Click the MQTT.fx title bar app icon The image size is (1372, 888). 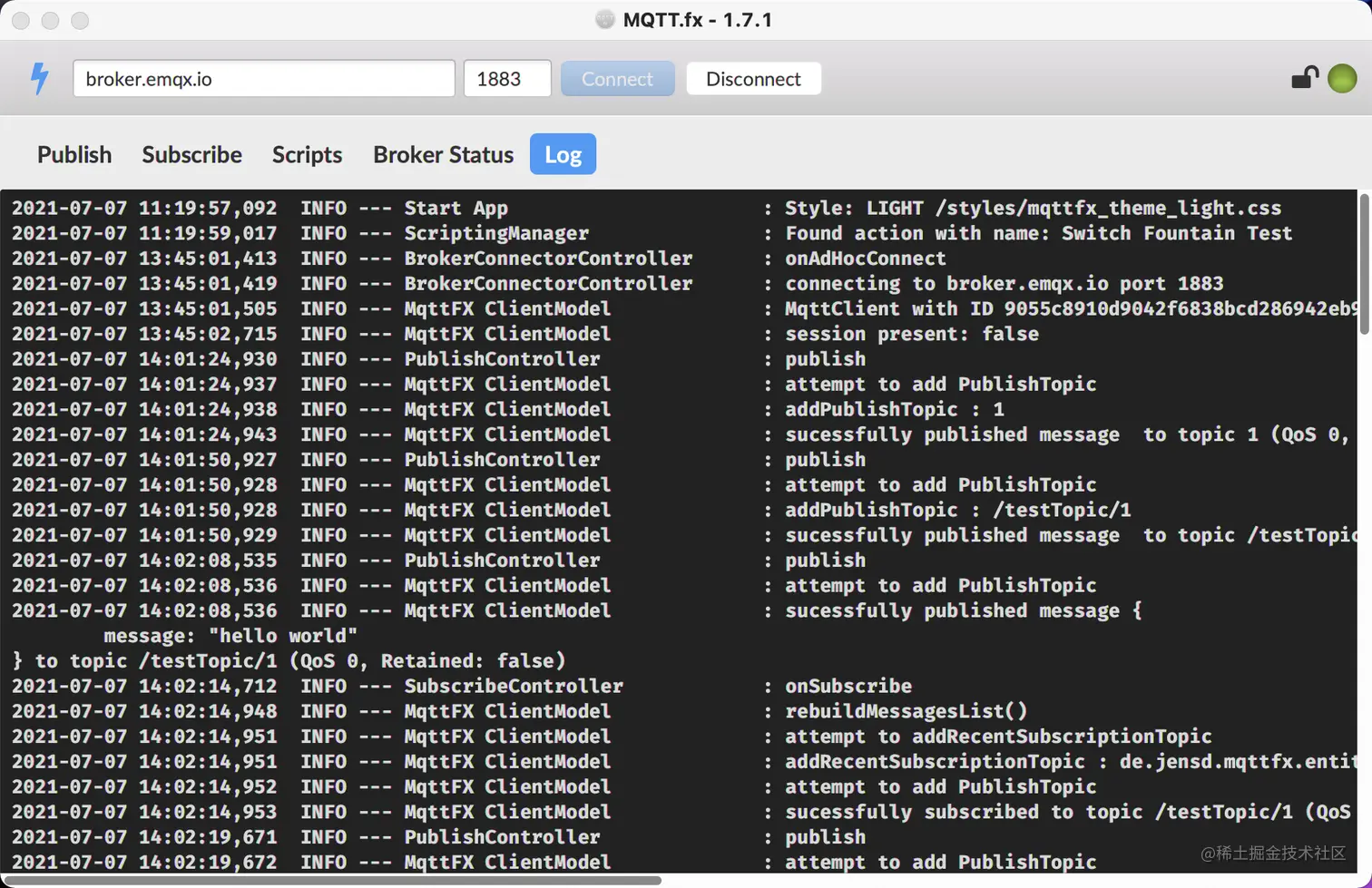point(604,19)
